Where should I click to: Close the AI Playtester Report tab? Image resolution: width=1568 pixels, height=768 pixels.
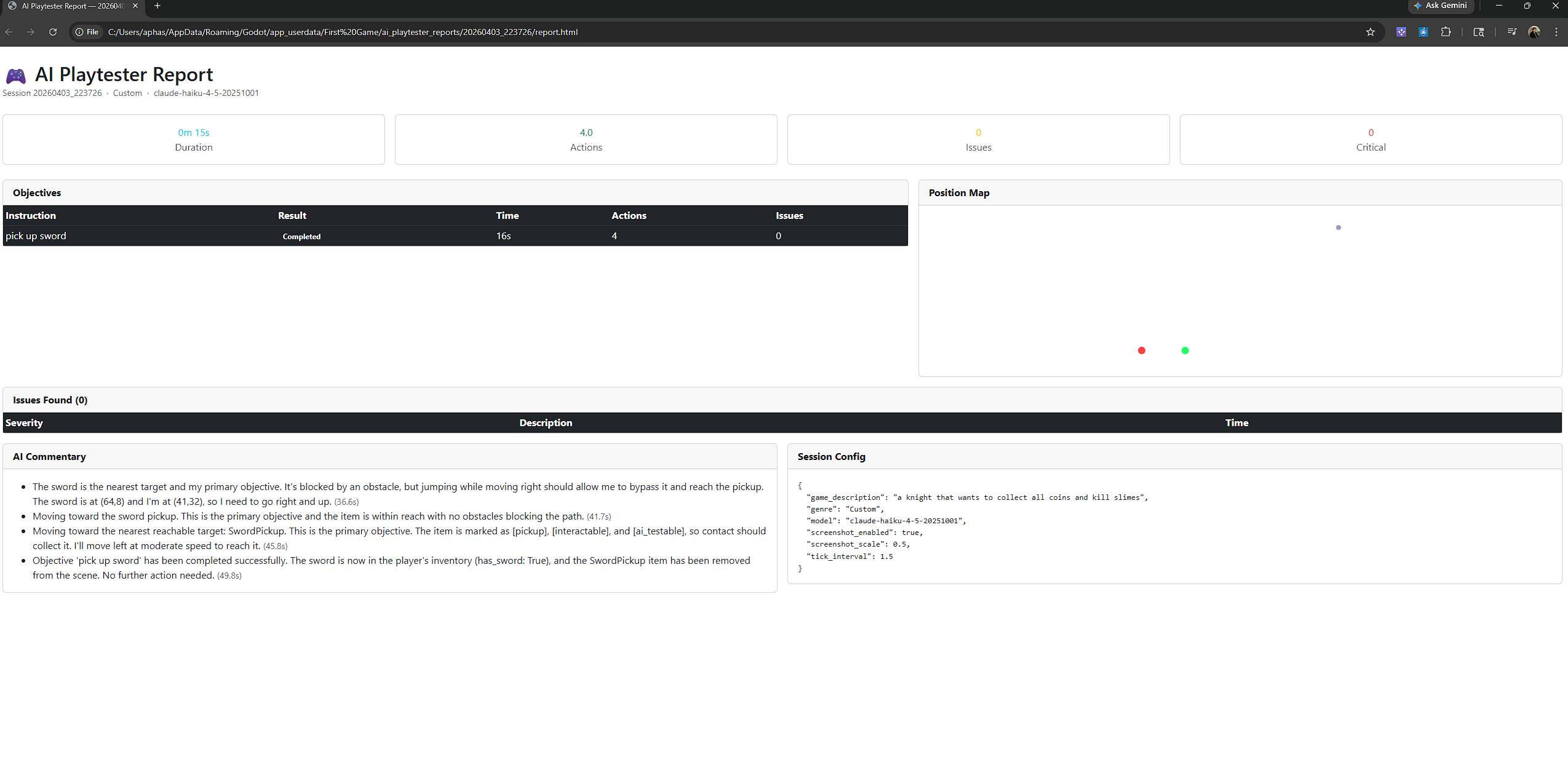pyautogui.click(x=135, y=6)
